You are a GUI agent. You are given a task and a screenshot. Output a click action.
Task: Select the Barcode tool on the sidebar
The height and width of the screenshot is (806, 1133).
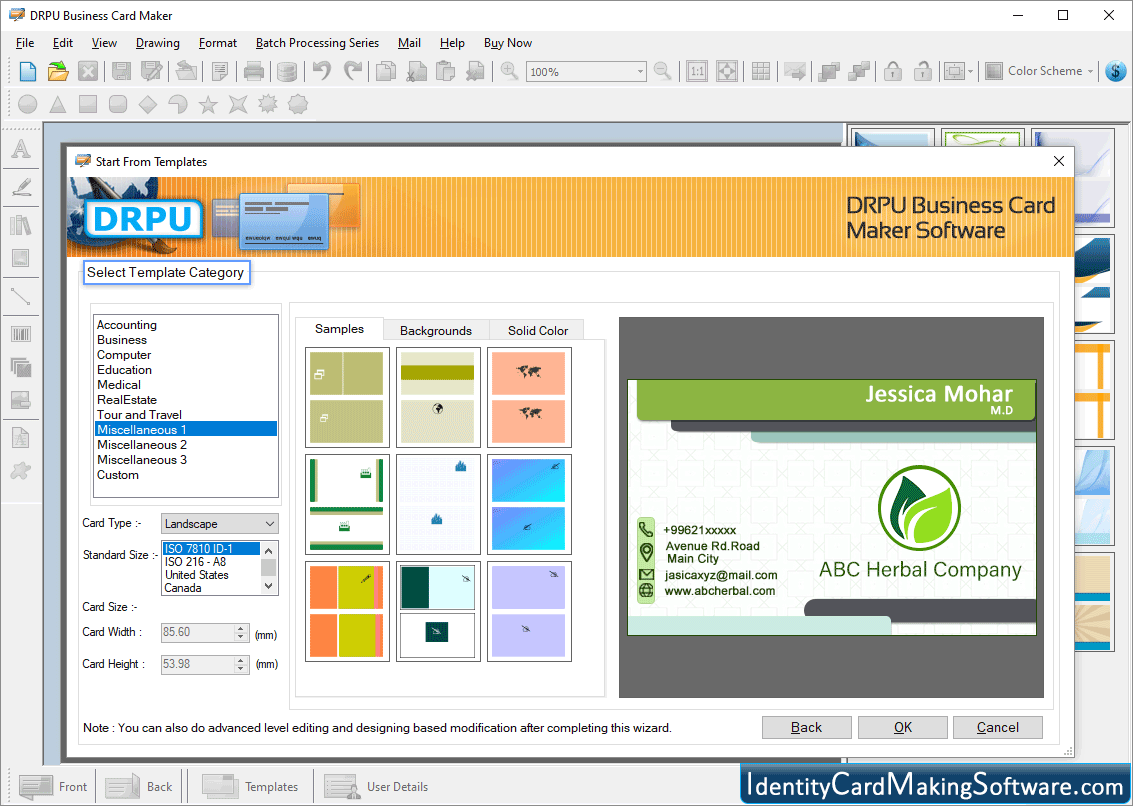click(21, 333)
